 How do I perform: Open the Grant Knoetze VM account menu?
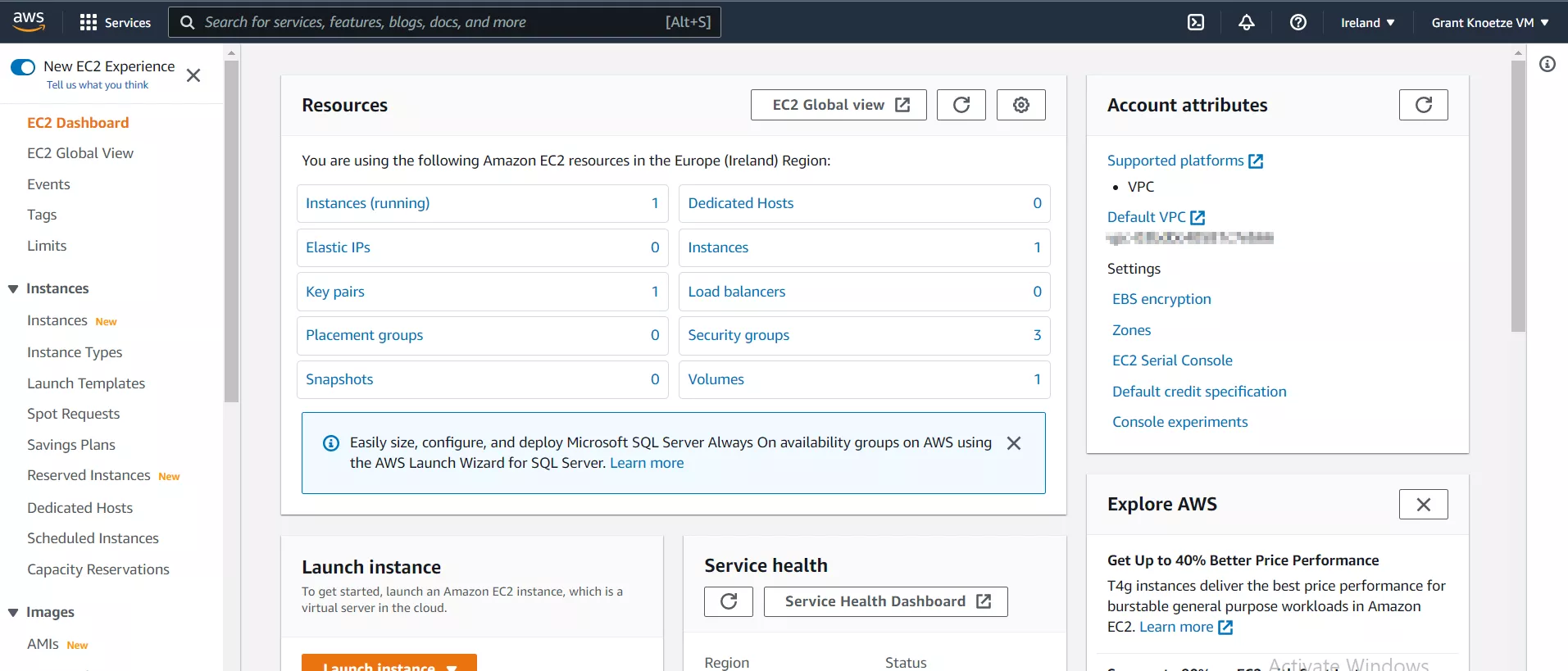[1490, 23]
